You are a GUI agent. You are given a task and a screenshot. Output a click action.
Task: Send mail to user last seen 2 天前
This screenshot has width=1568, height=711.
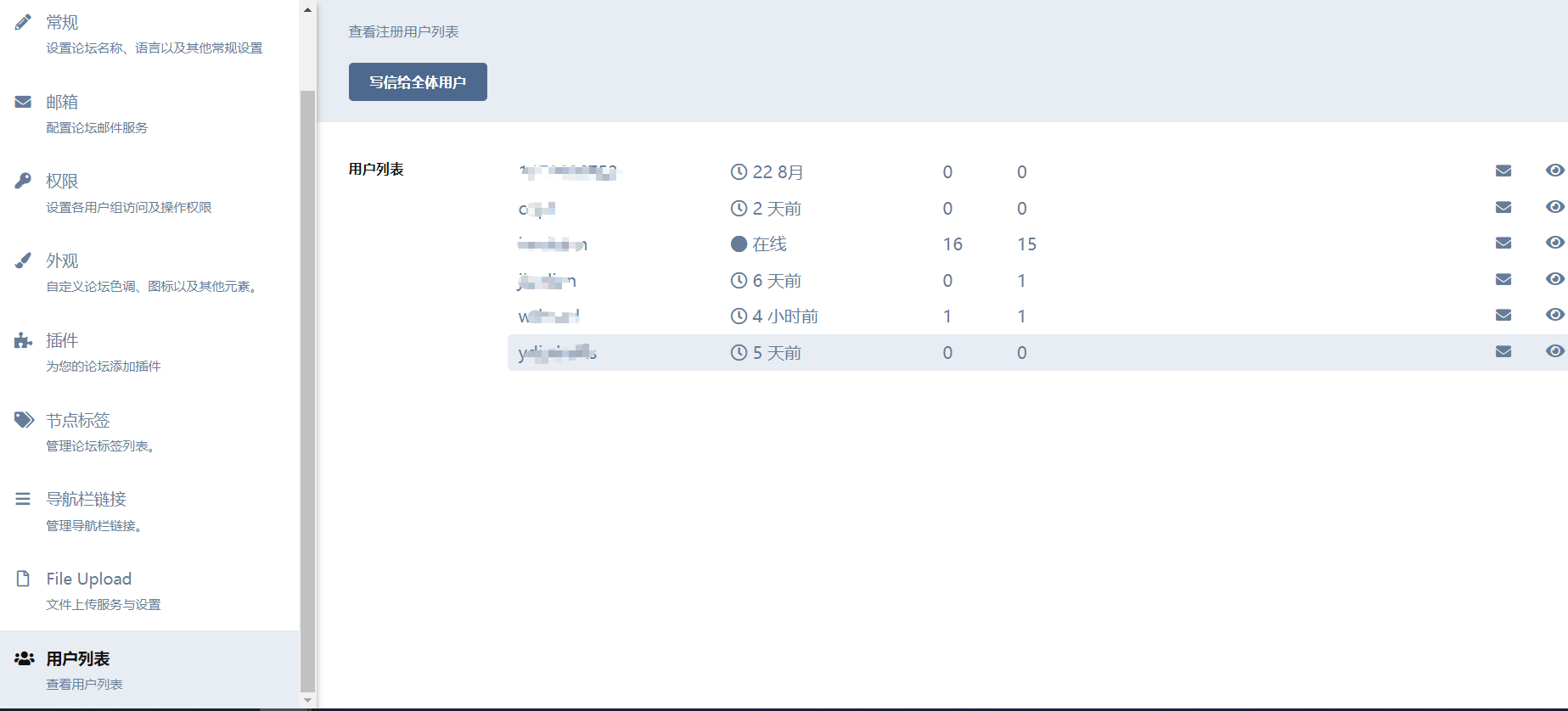point(1503,208)
